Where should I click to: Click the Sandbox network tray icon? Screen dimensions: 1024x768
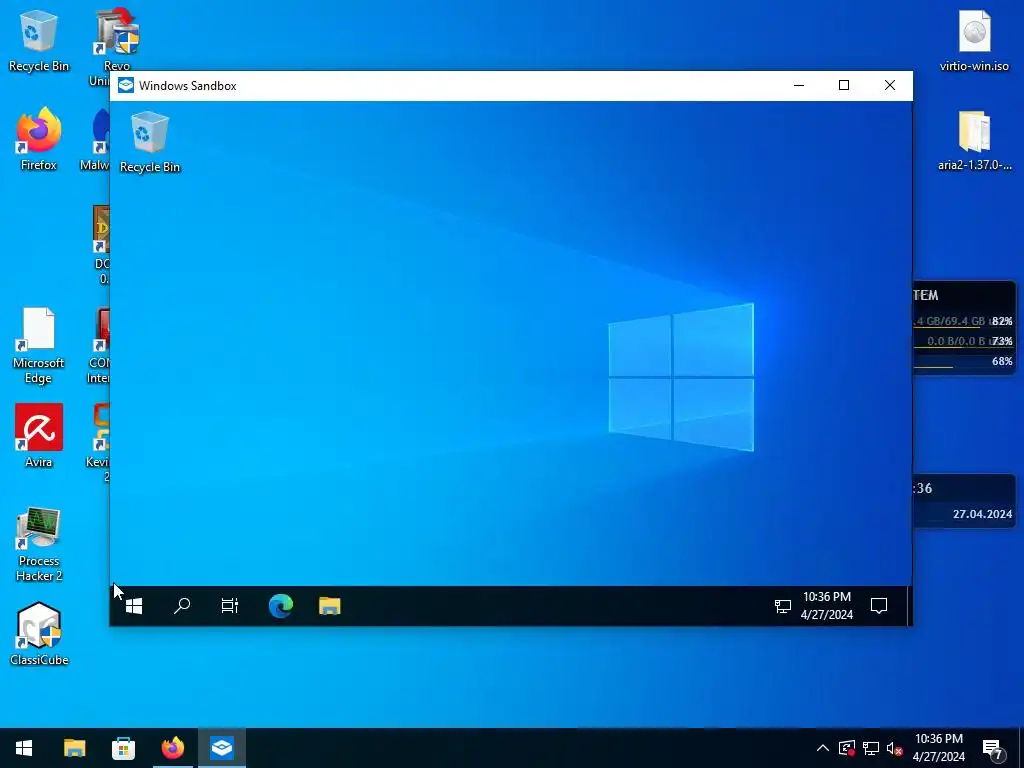click(x=782, y=607)
